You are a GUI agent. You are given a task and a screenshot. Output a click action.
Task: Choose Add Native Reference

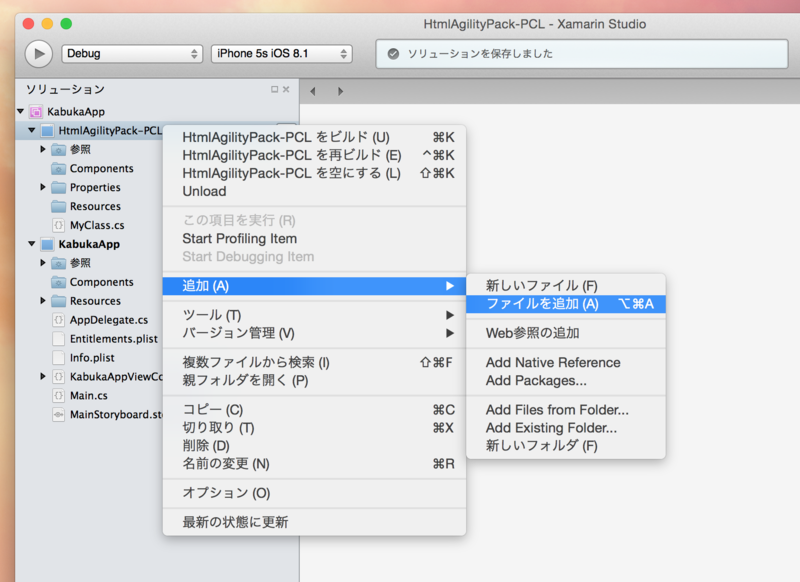(x=566, y=363)
